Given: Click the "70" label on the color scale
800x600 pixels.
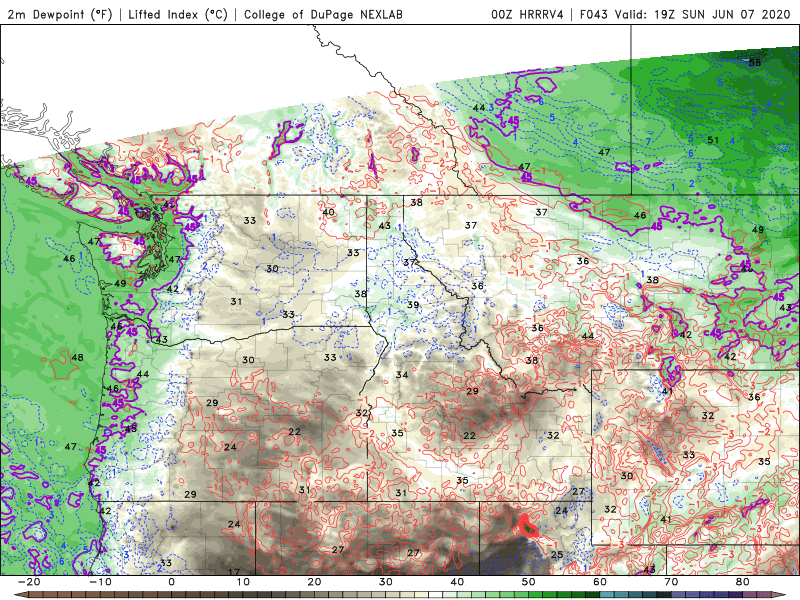Looking at the screenshot, I should pos(671,582).
